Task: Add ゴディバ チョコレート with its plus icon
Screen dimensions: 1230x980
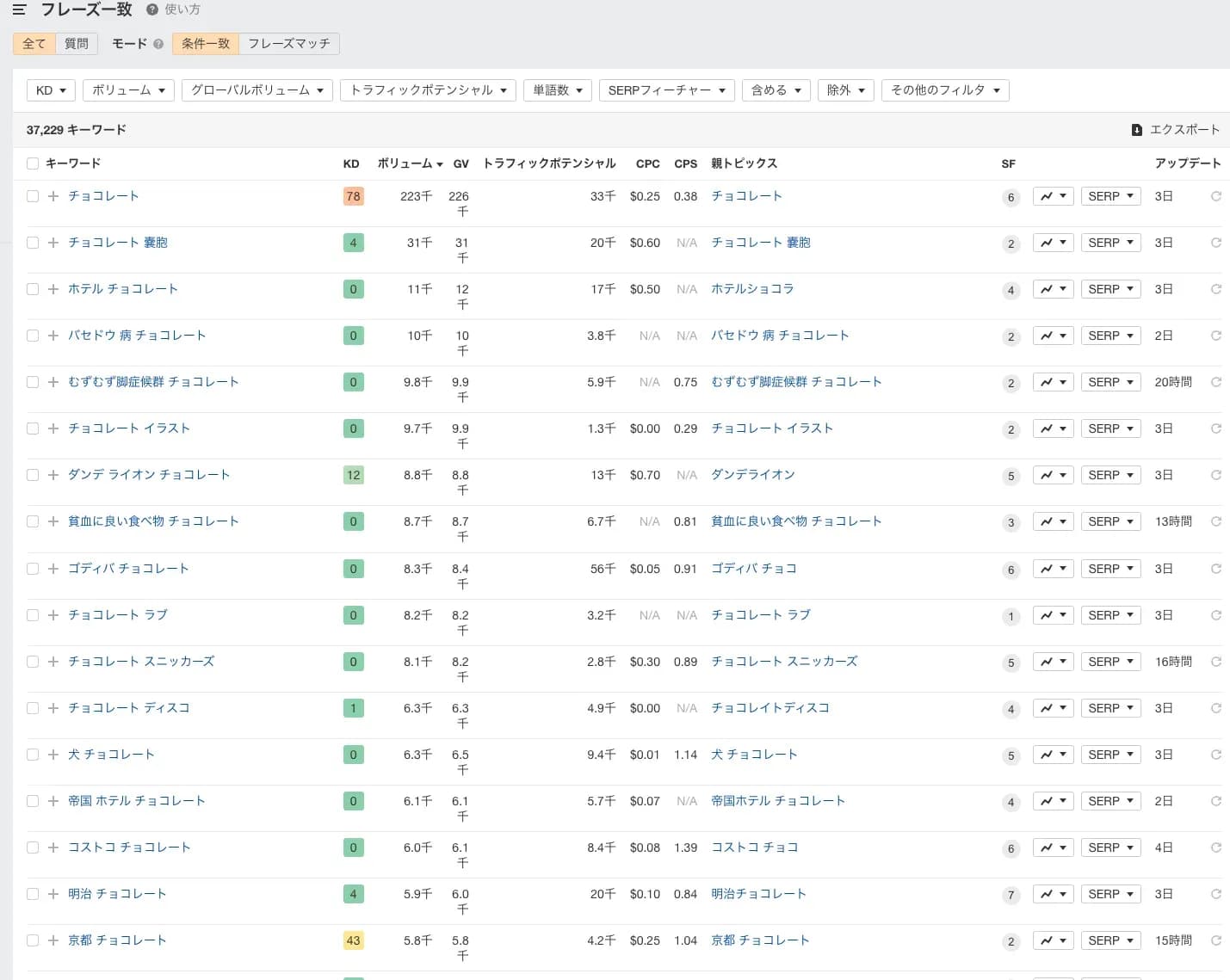Action: tap(53, 569)
